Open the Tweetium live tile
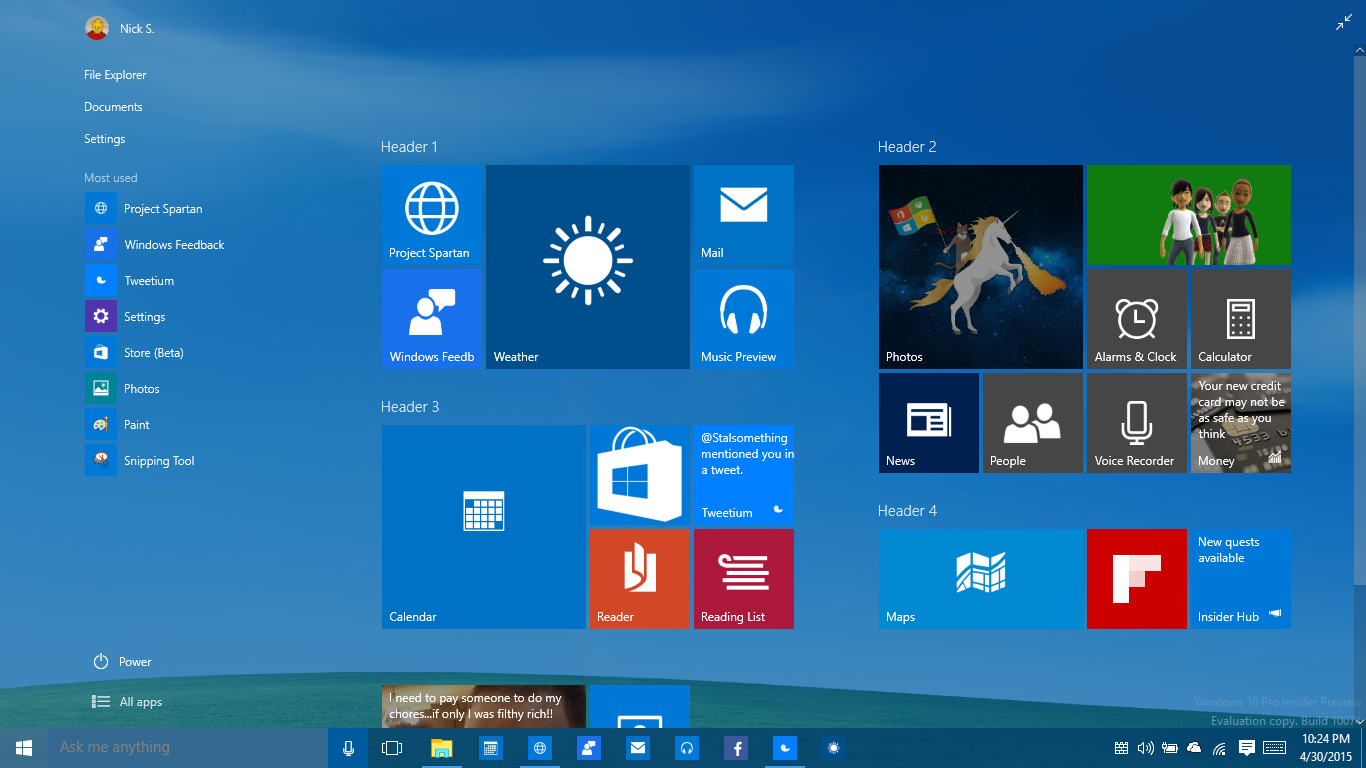 (x=744, y=475)
